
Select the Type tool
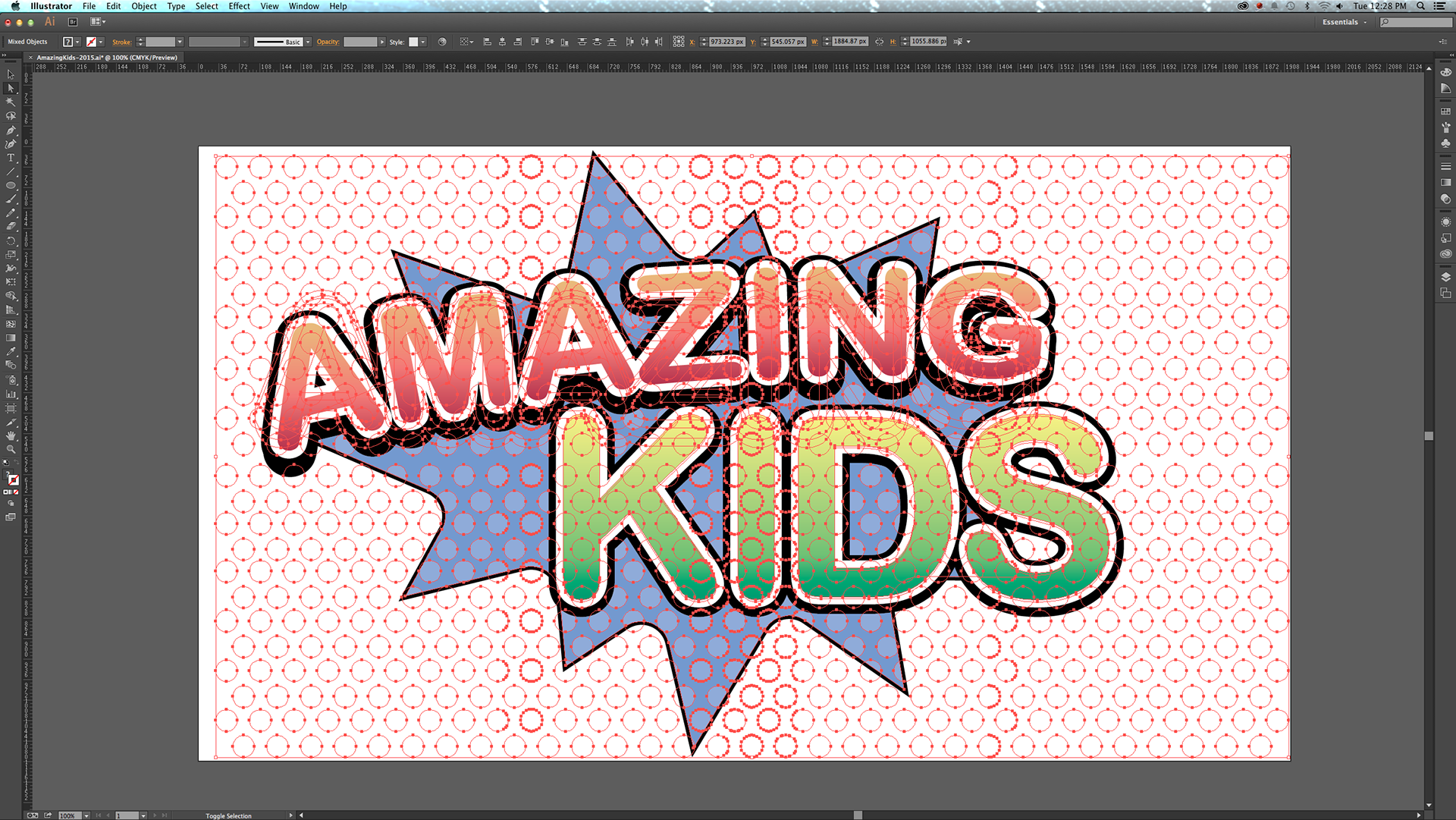coord(11,158)
